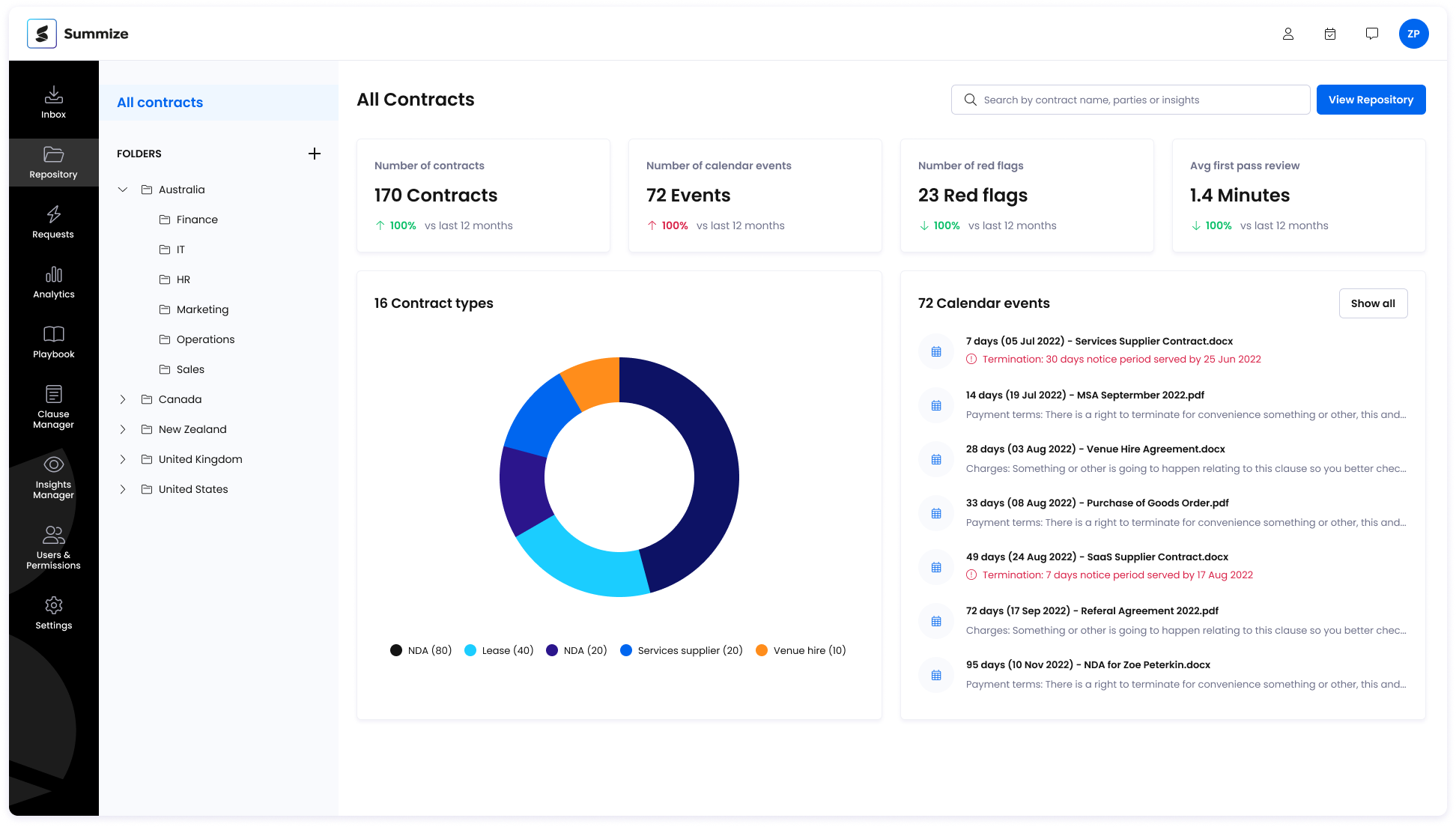Go to Users & Permissions
This screenshot has width=1456, height=827.
click(53, 547)
